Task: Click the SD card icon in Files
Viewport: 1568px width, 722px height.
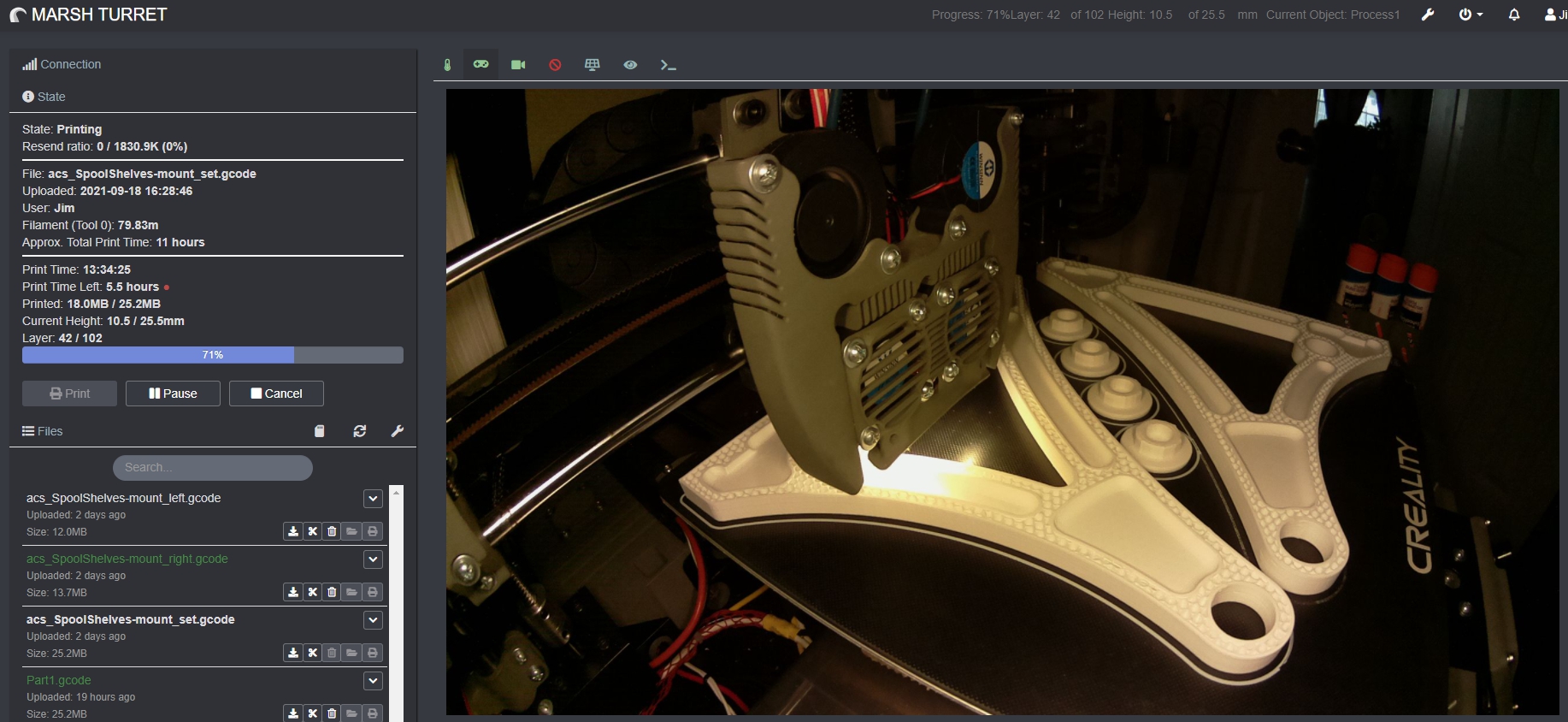Action: tap(320, 431)
